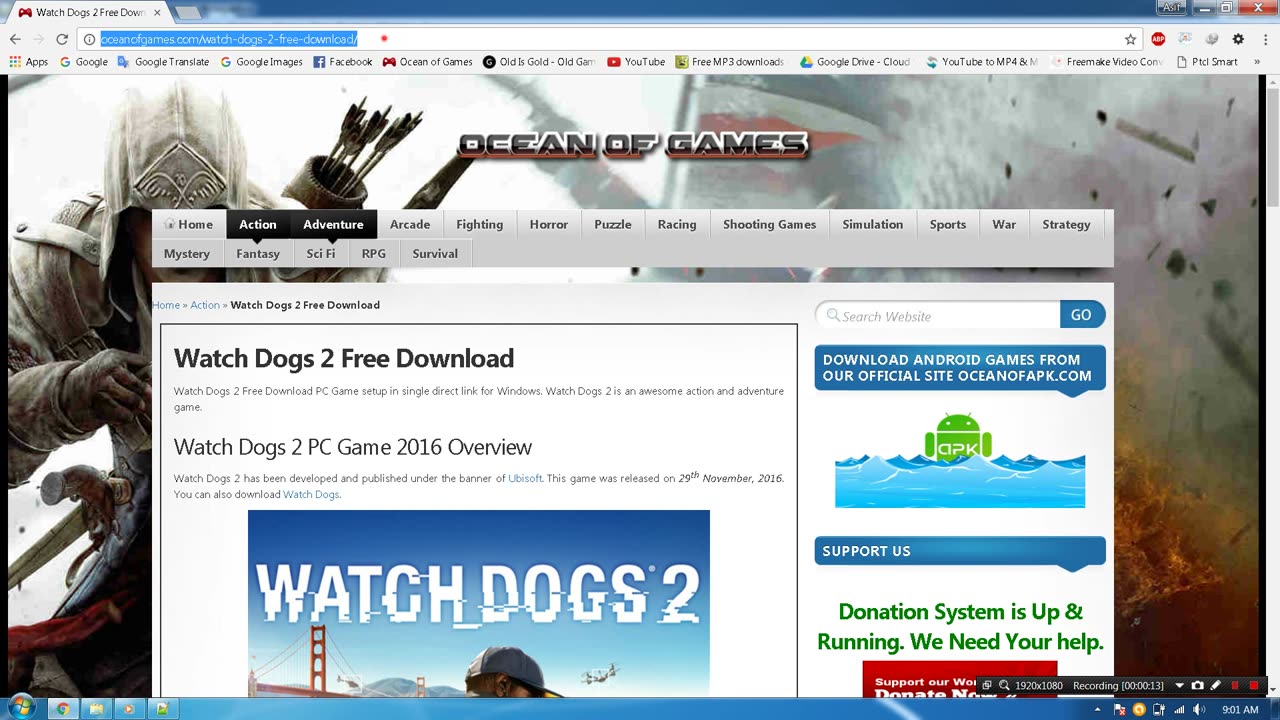Select the Action category
Screen dimensions: 1280x720
coord(258,224)
